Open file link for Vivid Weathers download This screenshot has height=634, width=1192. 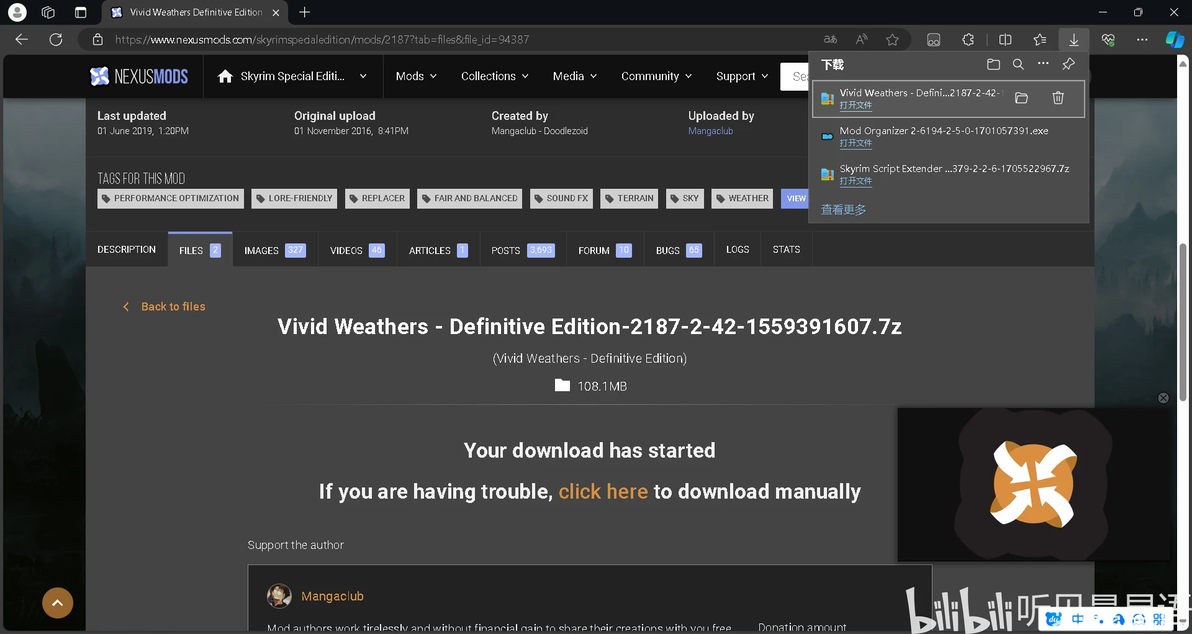[855, 106]
